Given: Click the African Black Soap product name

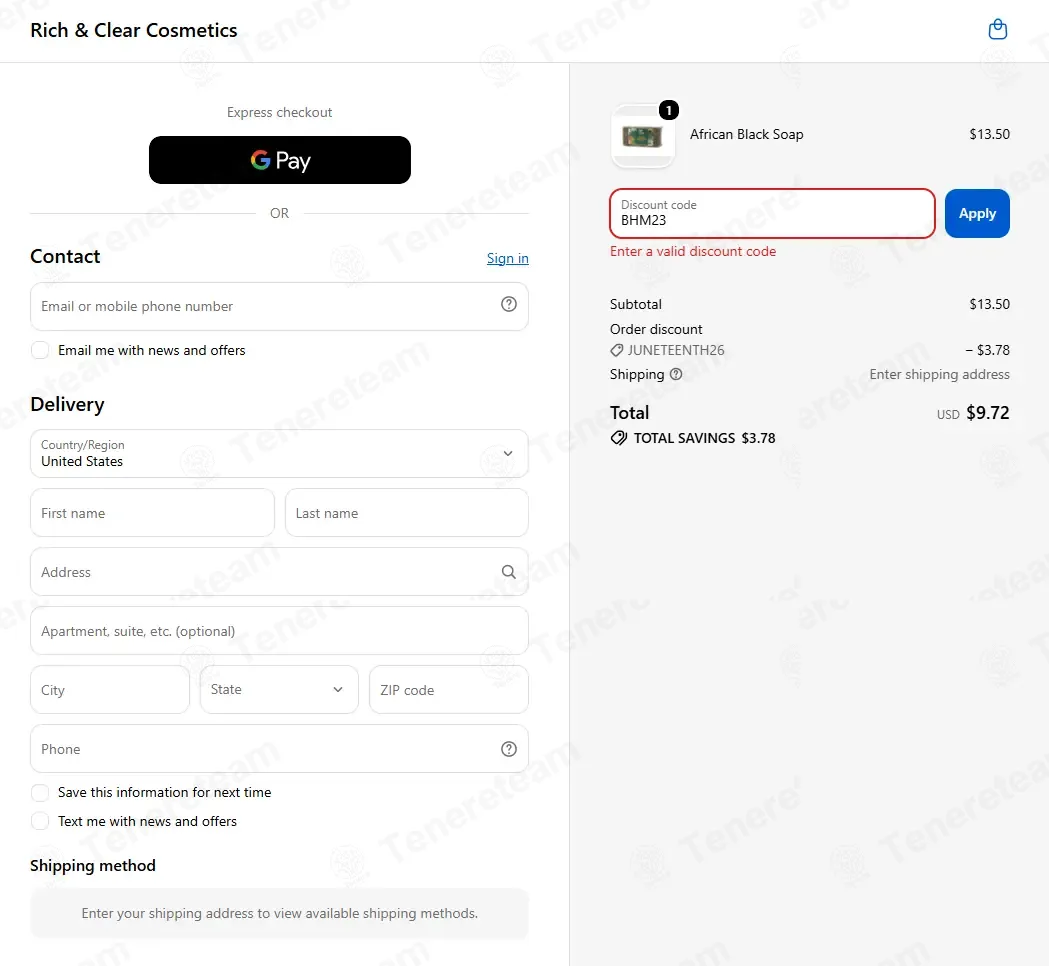Looking at the screenshot, I should pos(747,134).
